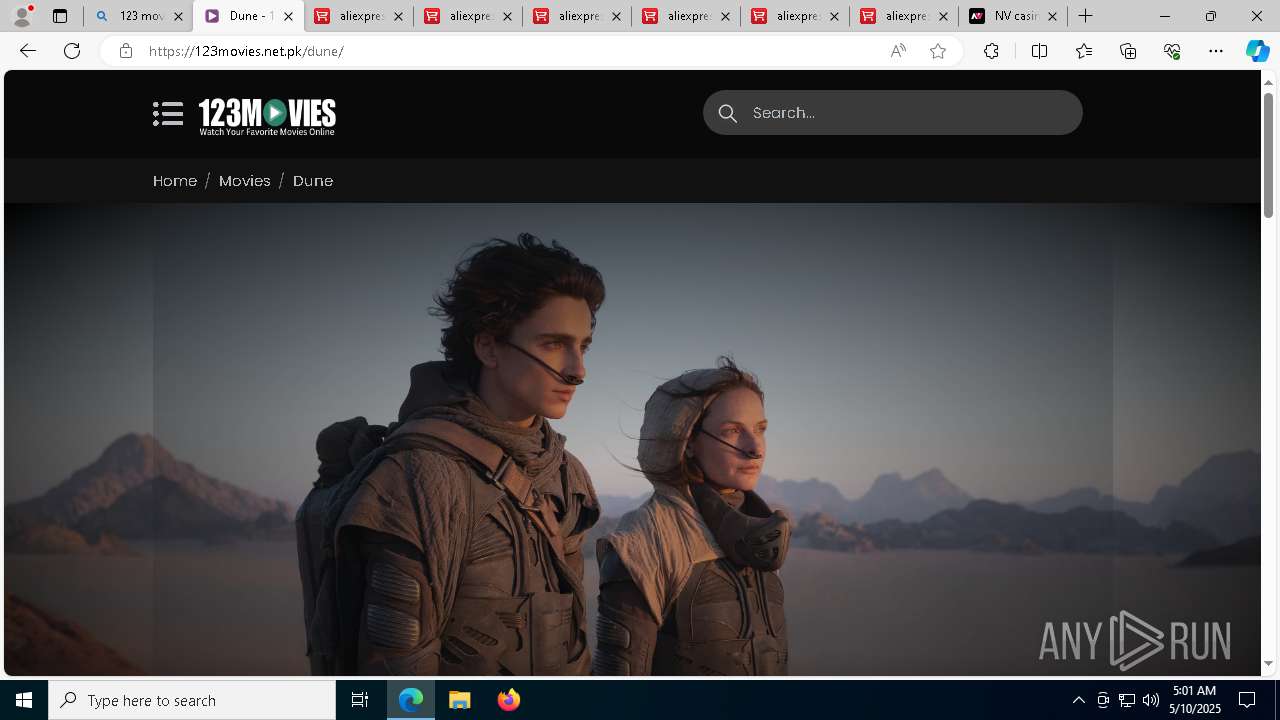Click the scrollbar up arrow
This screenshot has height=720, width=1280.
click(x=1268, y=81)
